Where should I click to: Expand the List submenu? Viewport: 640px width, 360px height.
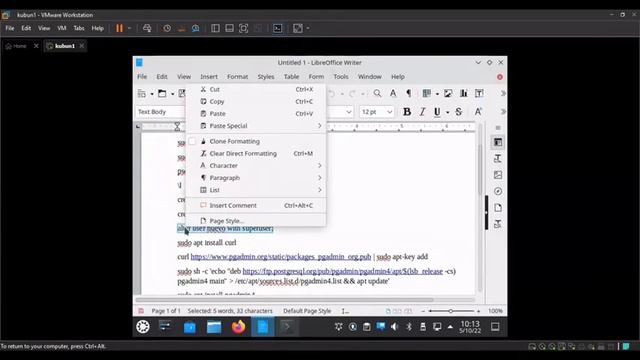coord(256,190)
